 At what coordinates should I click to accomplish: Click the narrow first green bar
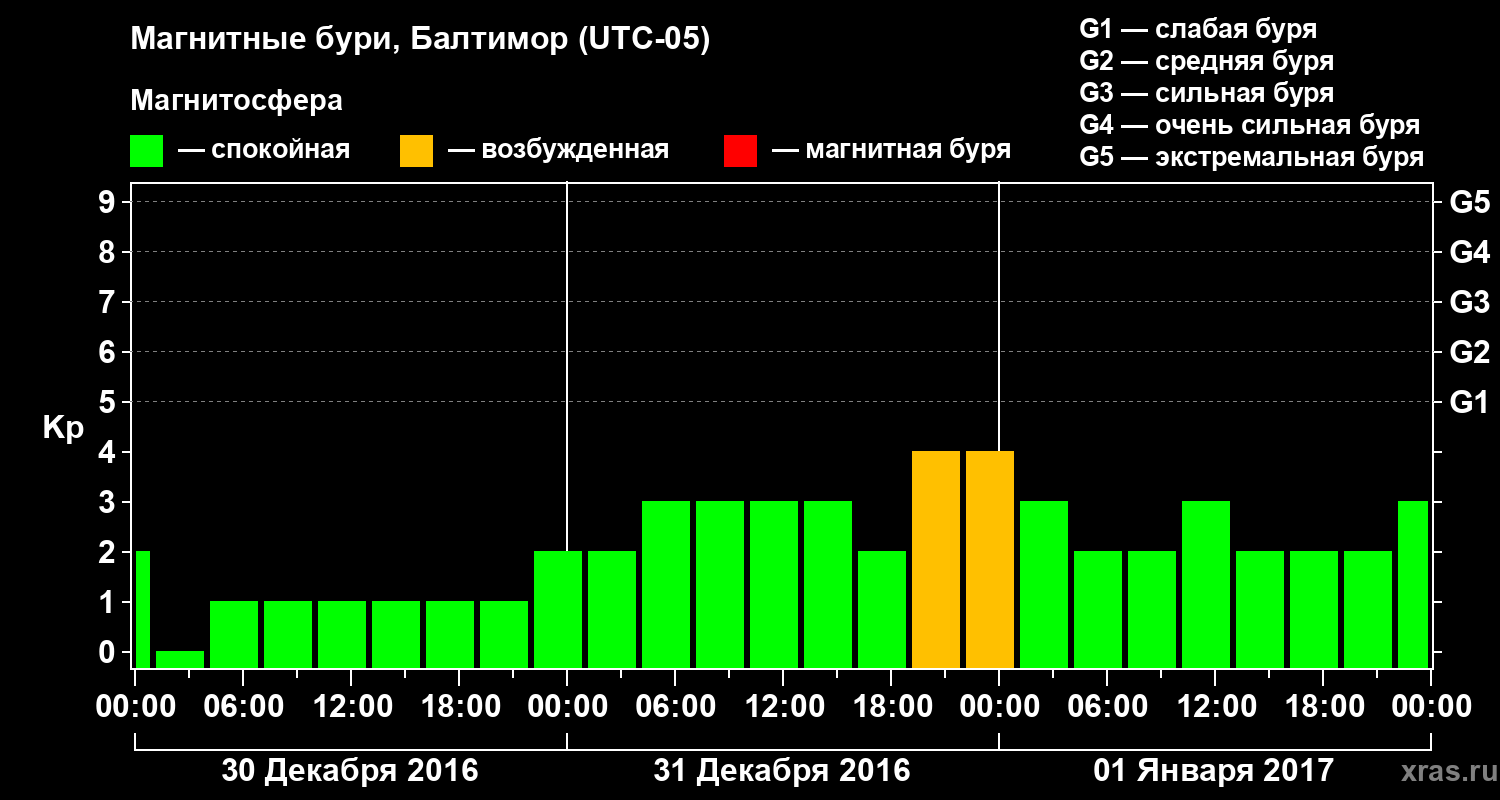tap(143, 610)
